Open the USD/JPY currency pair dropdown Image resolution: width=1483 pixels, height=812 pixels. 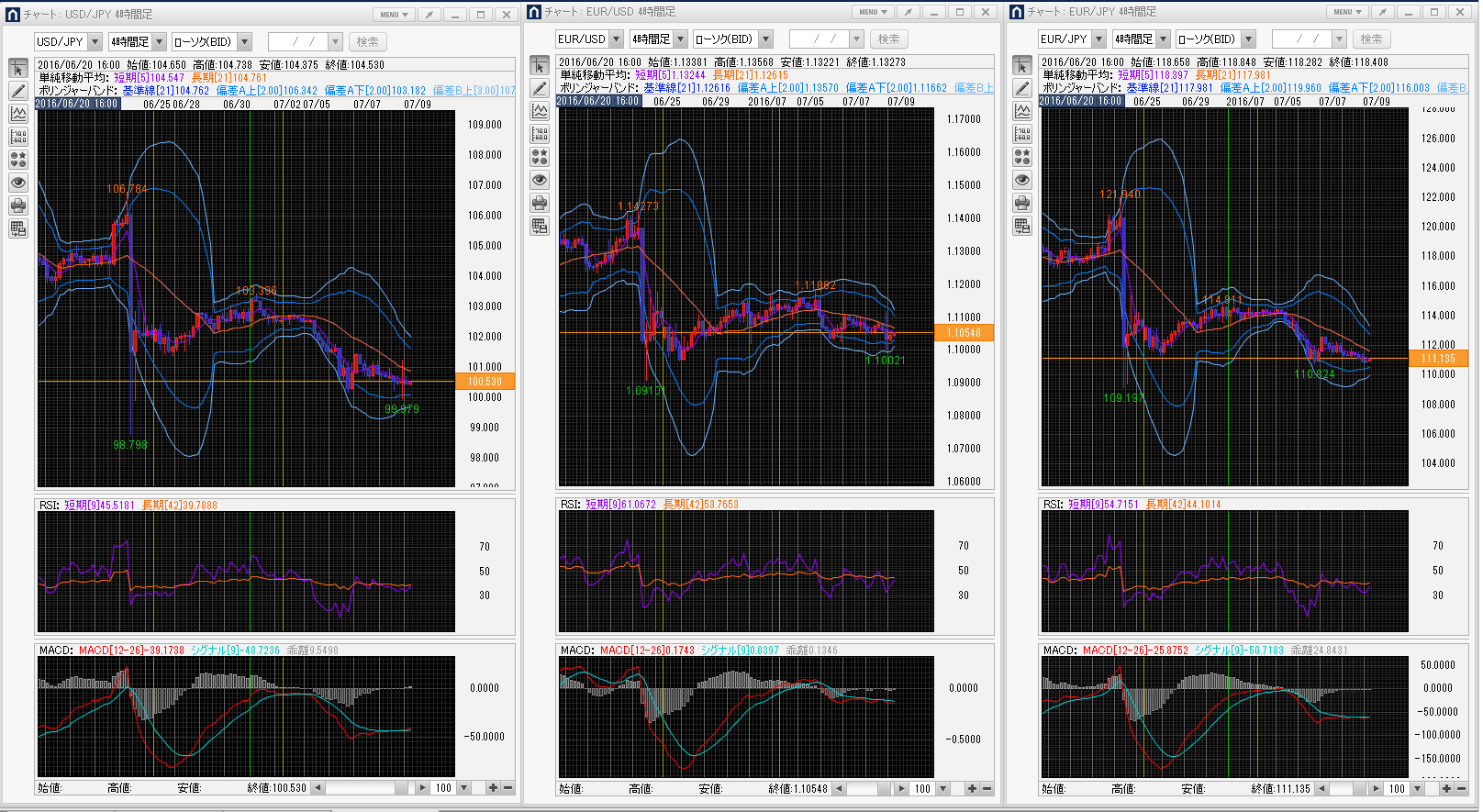(x=95, y=42)
